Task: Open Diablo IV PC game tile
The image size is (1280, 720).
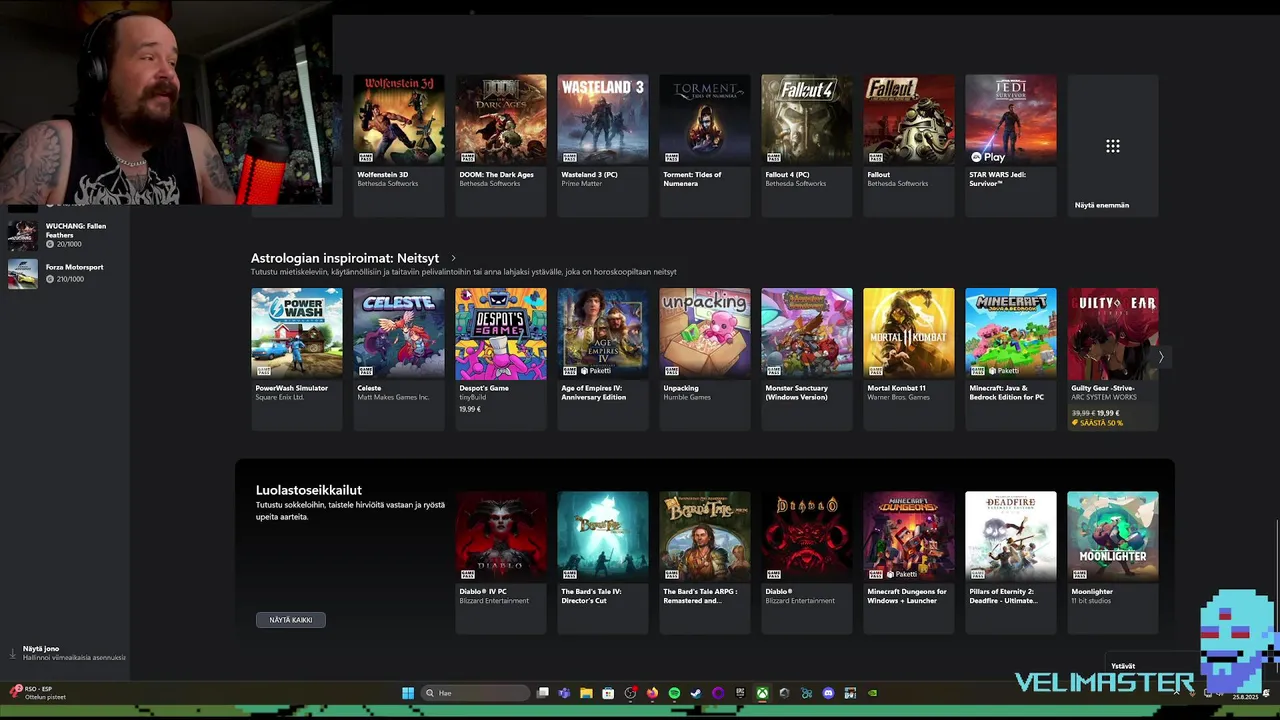Action: [x=500, y=562]
